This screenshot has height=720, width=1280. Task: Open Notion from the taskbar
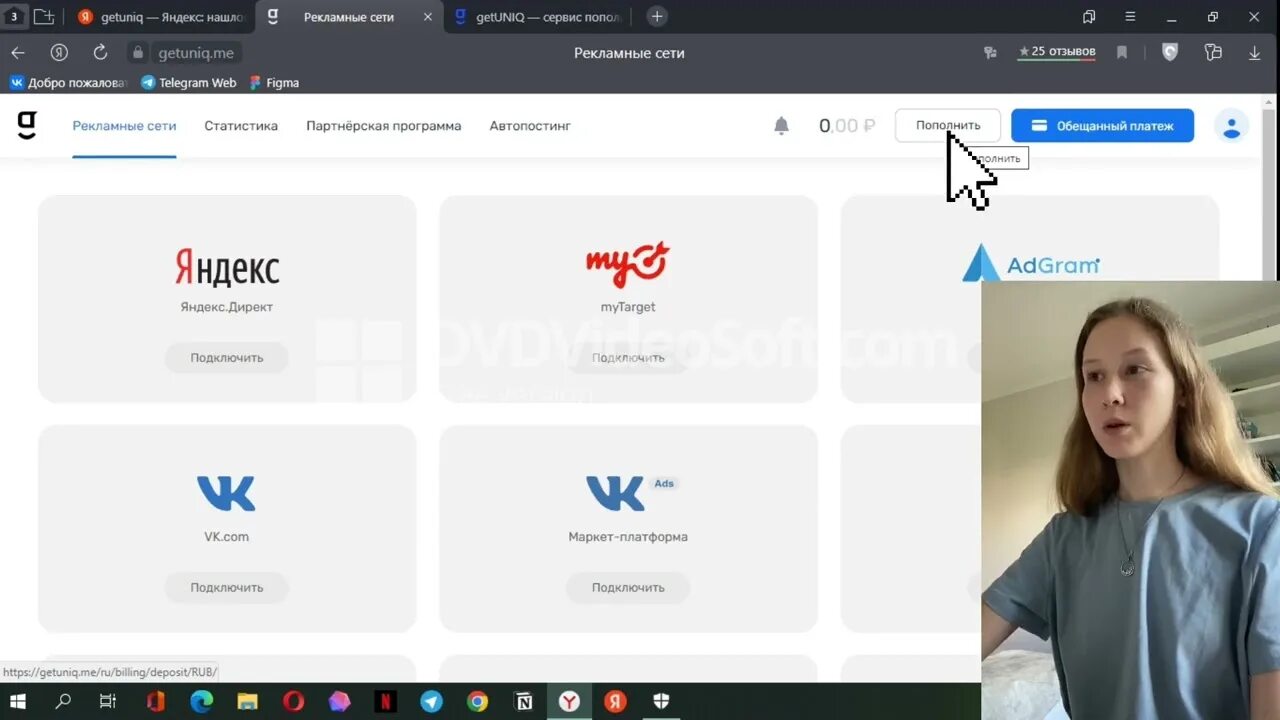(523, 702)
